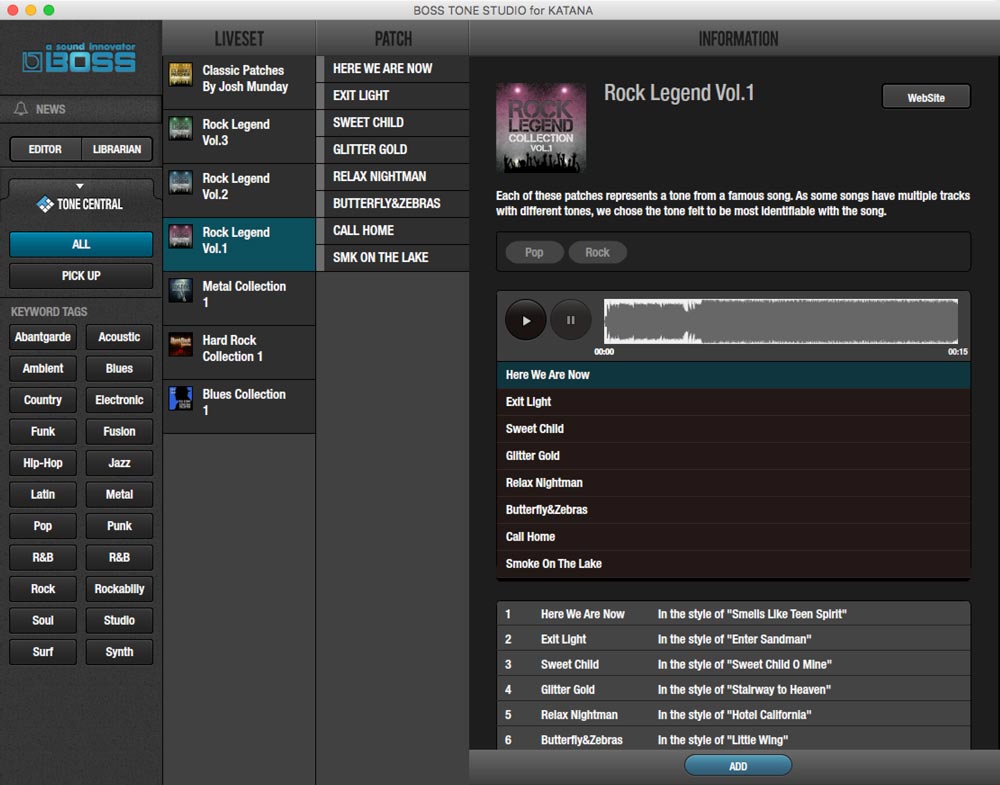Show ALL livesets
Image resolution: width=1000 pixels, height=785 pixels.
coord(81,244)
